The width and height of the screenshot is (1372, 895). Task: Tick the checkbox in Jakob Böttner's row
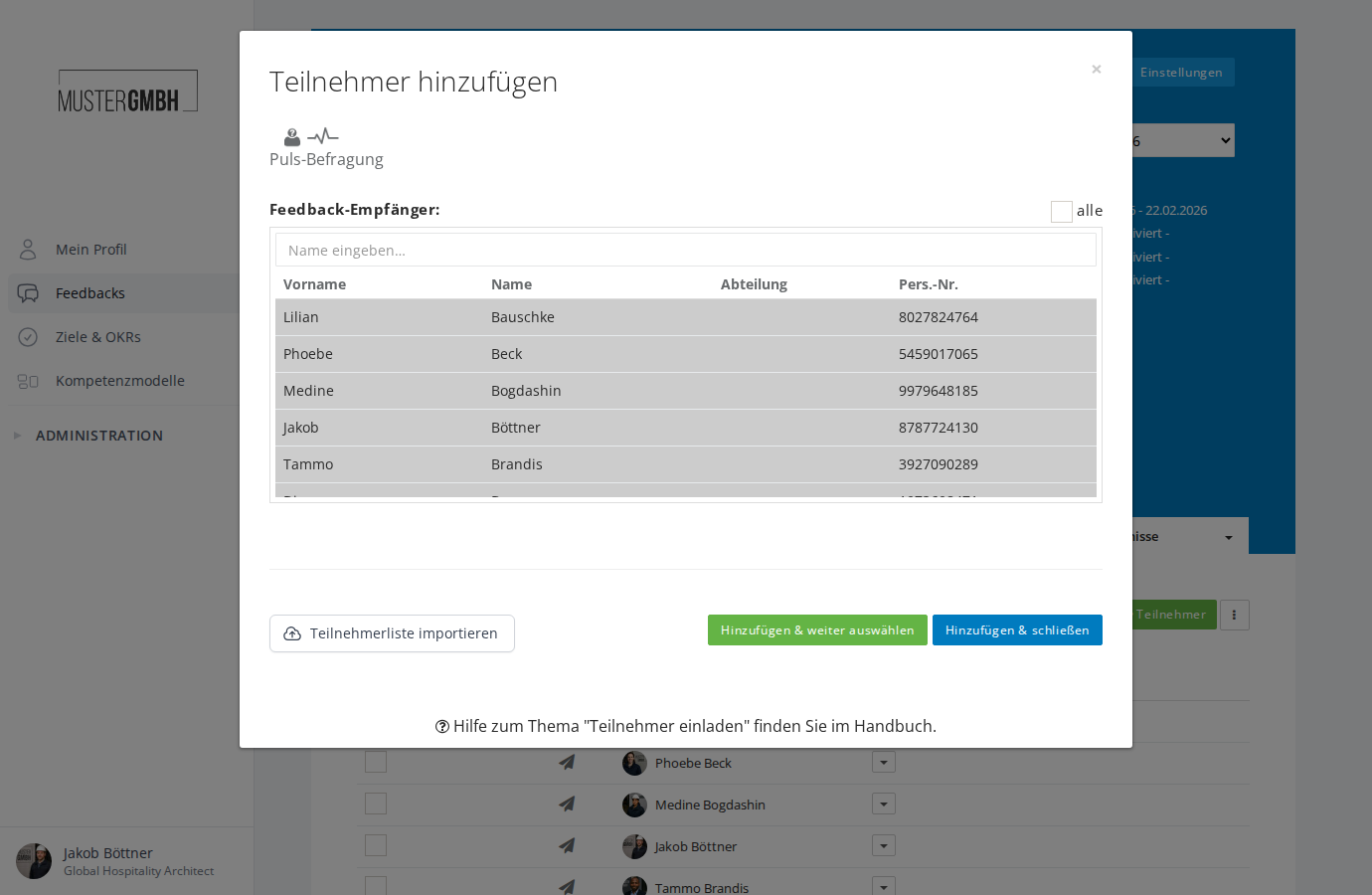376,845
